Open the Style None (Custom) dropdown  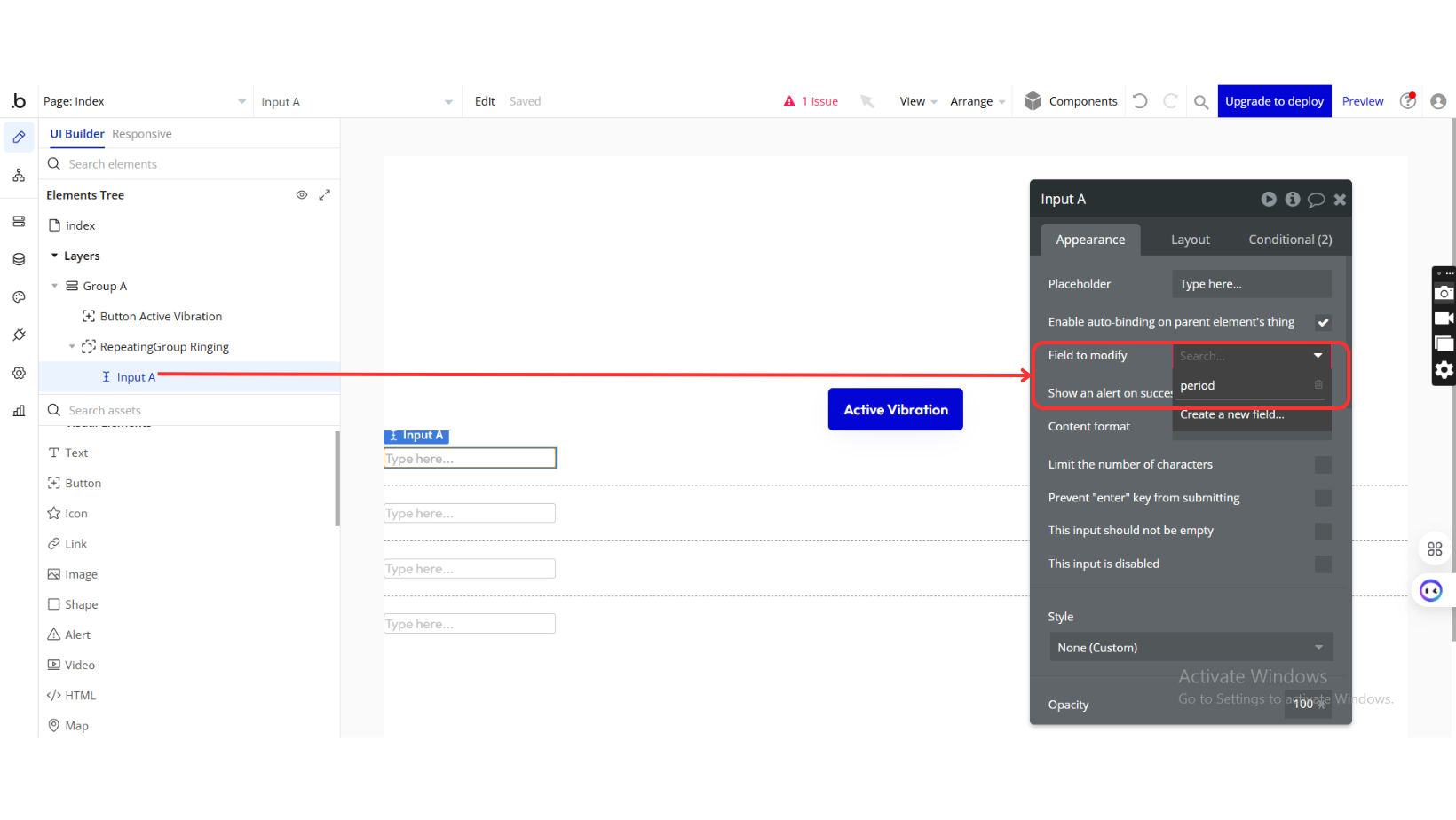click(1191, 648)
